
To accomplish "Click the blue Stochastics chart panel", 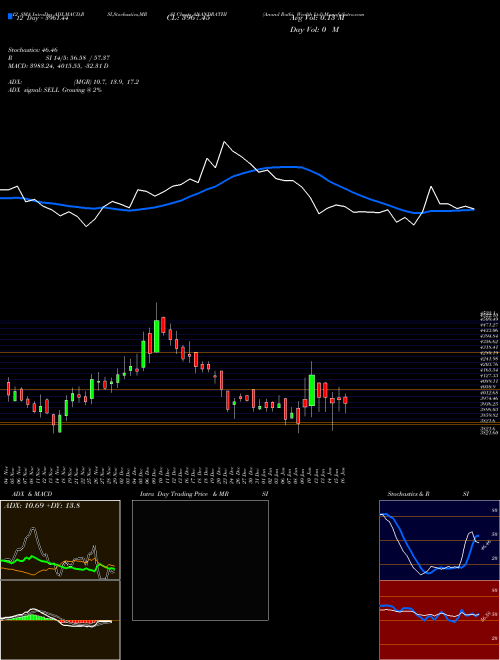I will click(x=439, y=540).
